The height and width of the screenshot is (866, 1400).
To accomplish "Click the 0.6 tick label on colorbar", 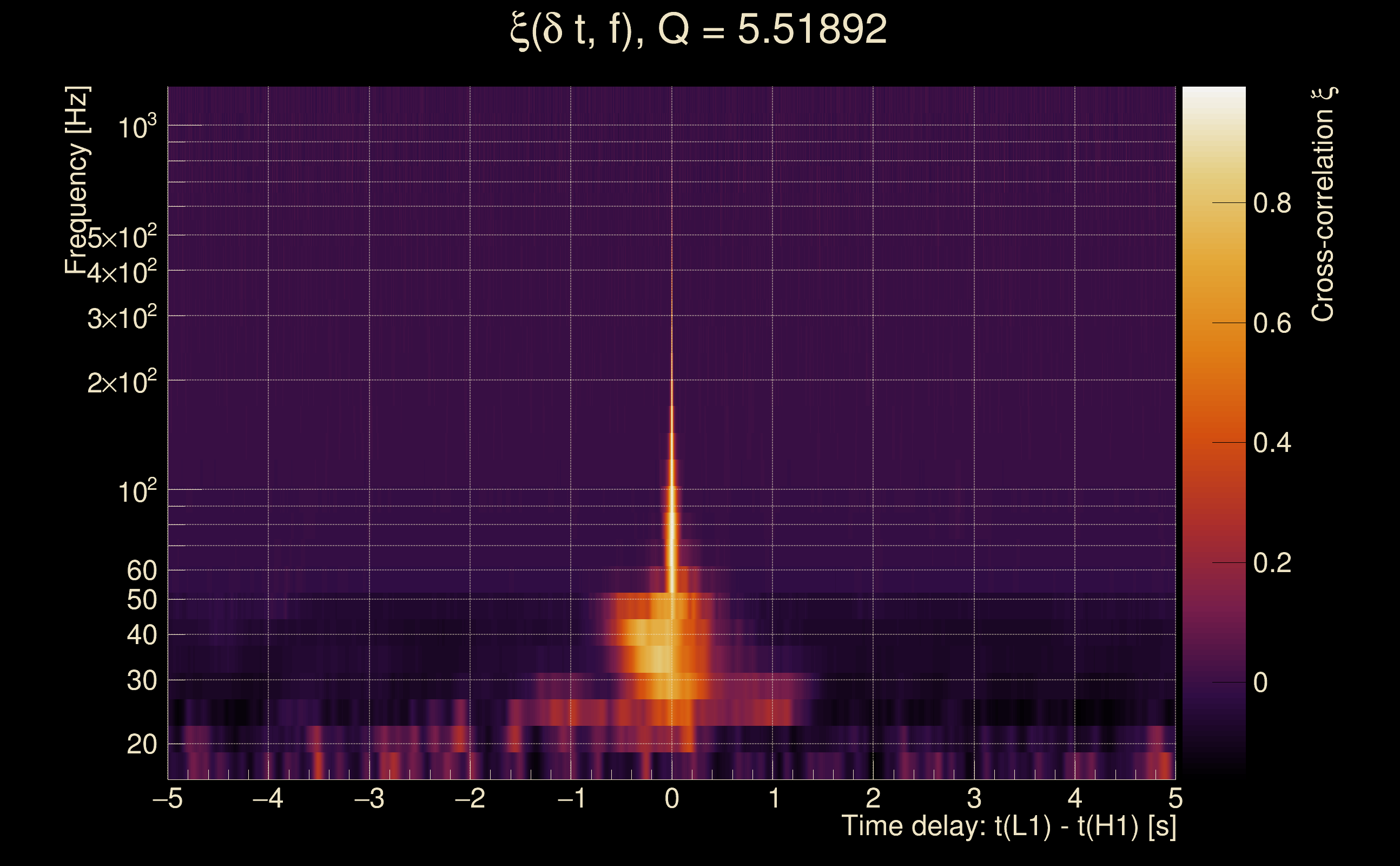I will (x=1272, y=324).
